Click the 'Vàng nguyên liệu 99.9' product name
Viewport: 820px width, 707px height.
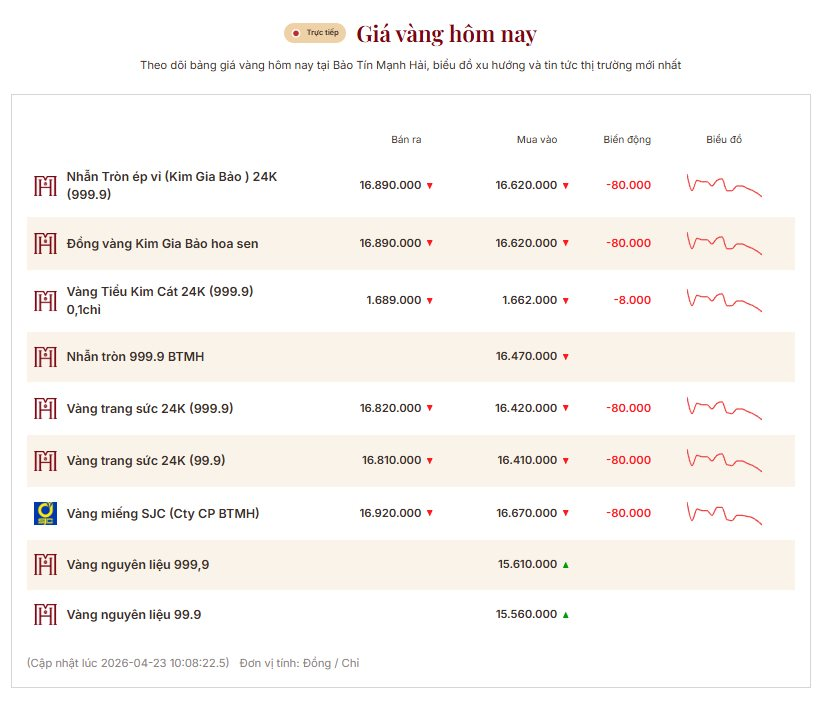point(134,614)
